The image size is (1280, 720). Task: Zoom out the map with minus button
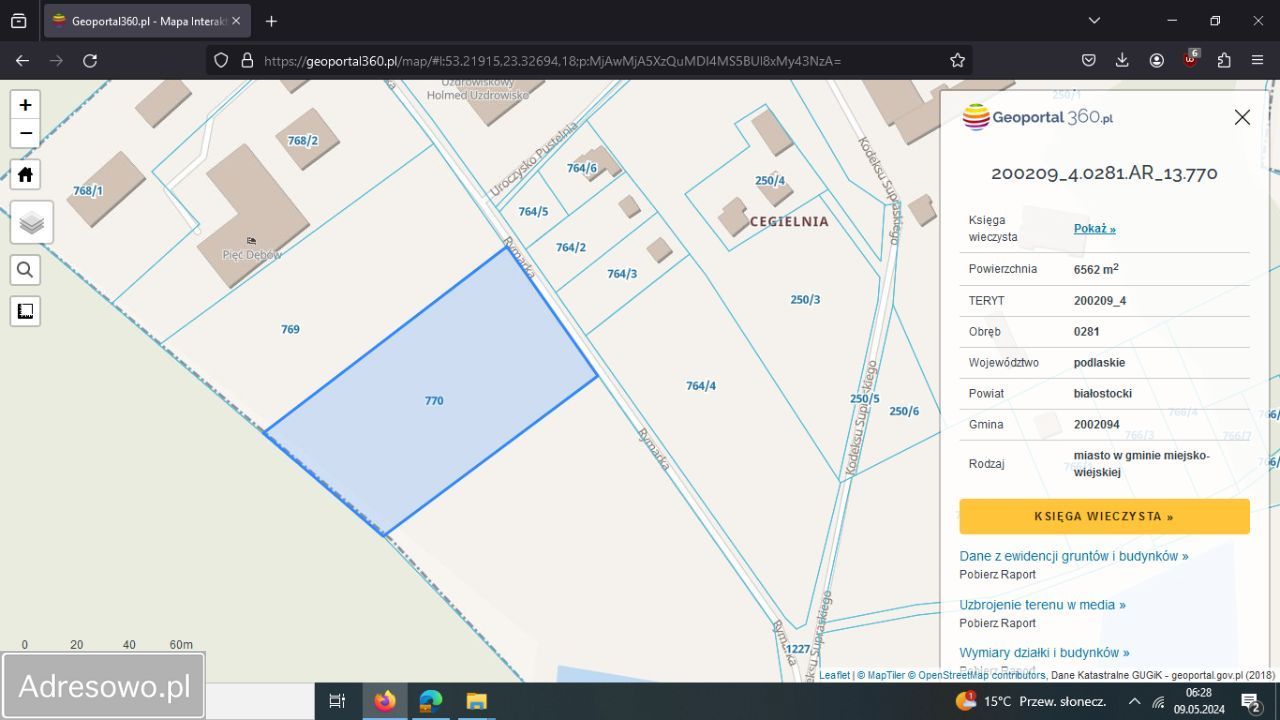pyautogui.click(x=26, y=133)
